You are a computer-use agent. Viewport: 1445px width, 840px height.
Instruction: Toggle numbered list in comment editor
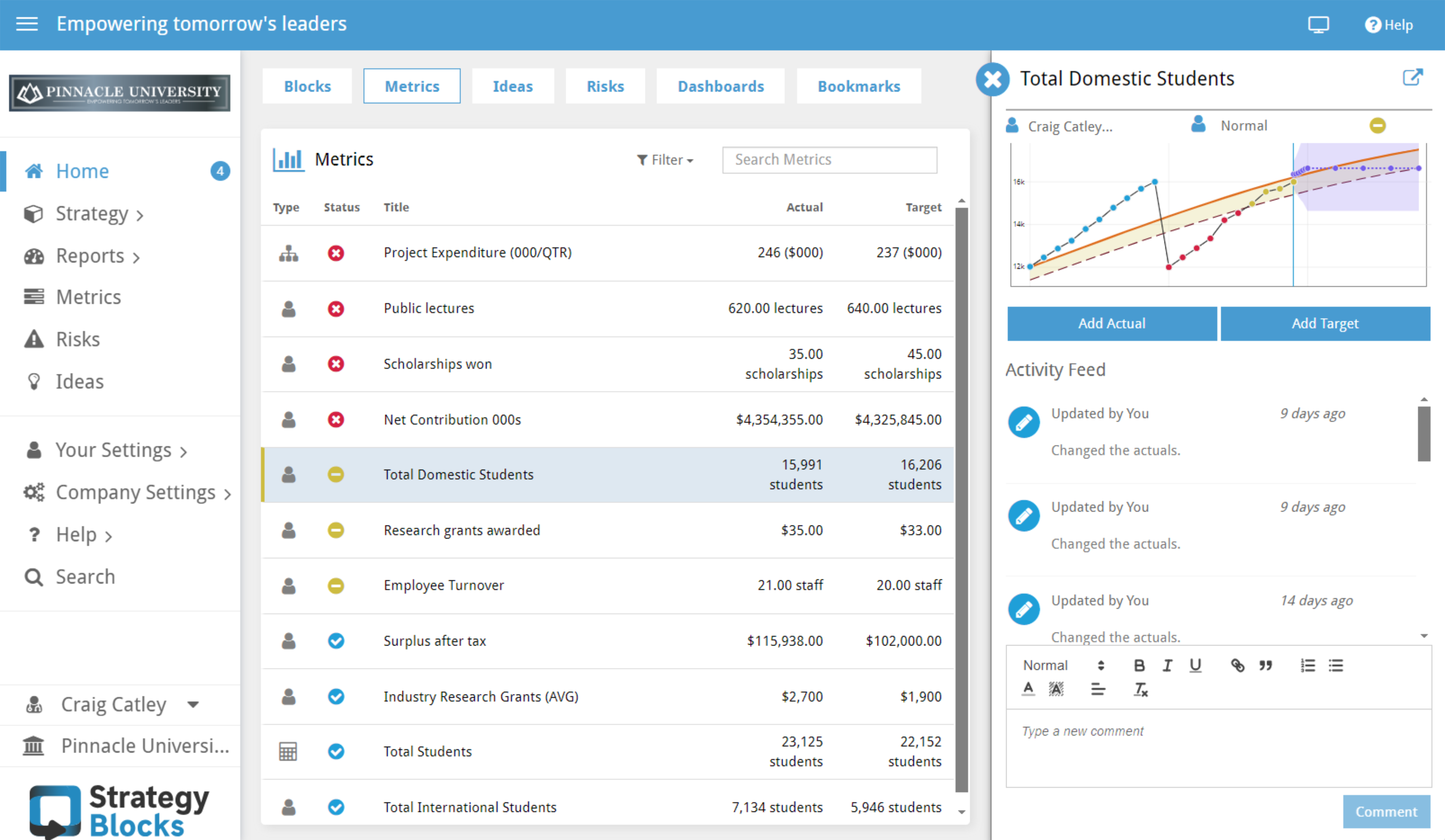tap(1308, 665)
